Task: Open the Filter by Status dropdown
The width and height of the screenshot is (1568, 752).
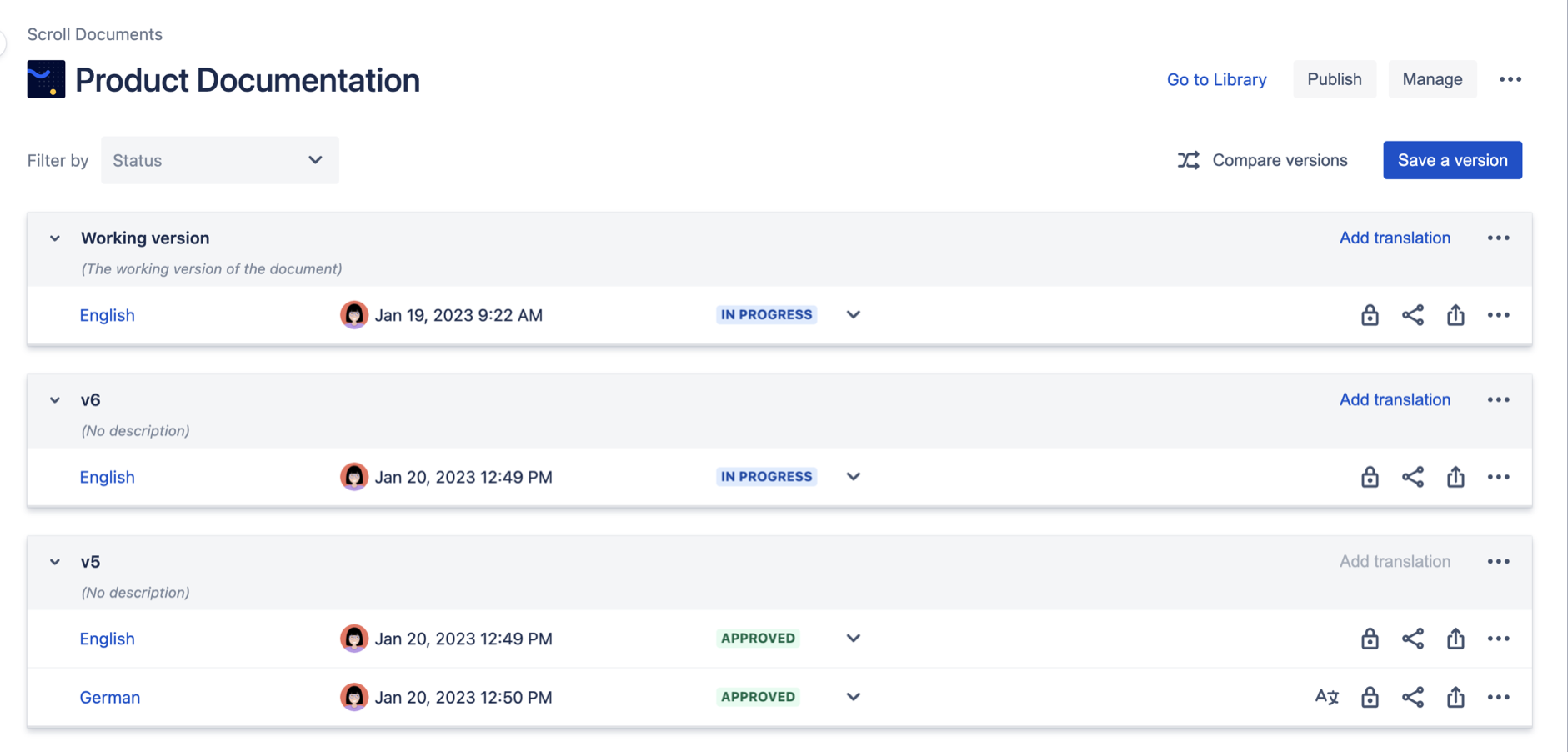Action: pos(219,160)
